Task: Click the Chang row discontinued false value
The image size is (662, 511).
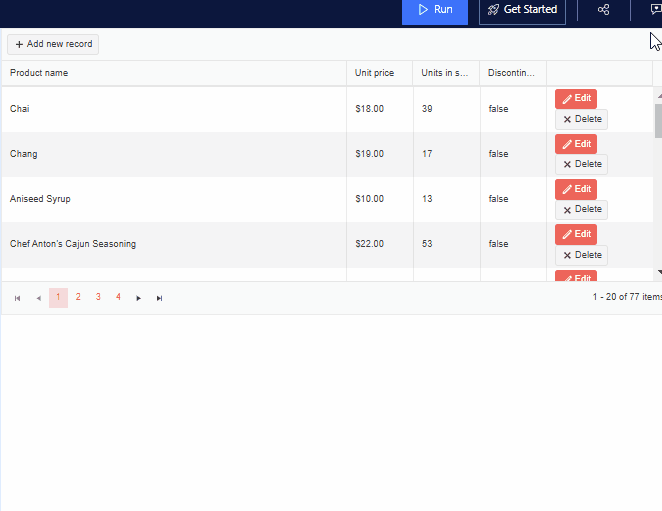Action: 498,154
